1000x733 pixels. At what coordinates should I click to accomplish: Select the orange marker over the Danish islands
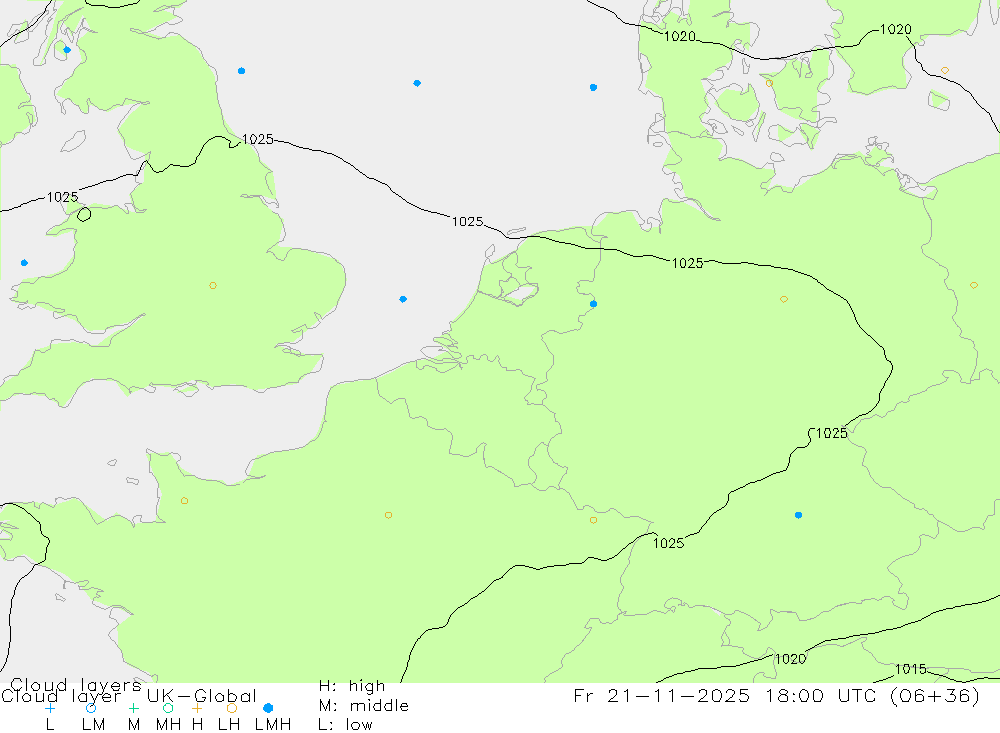(769, 84)
